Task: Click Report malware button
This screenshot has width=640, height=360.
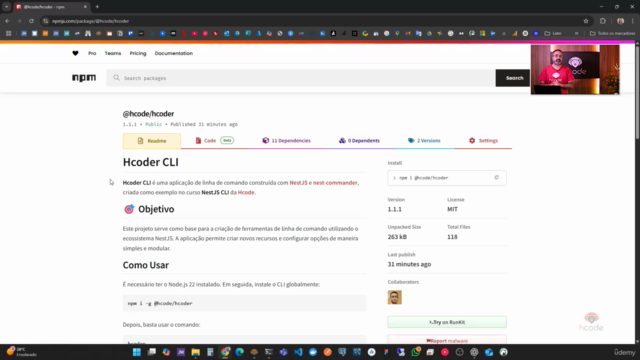Action: [x=447, y=340]
